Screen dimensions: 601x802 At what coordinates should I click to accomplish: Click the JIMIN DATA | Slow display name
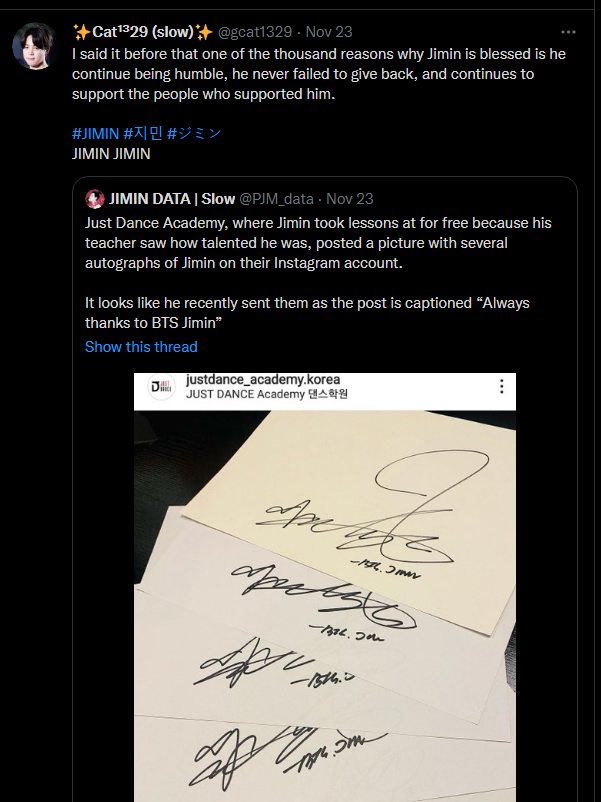point(172,199)
